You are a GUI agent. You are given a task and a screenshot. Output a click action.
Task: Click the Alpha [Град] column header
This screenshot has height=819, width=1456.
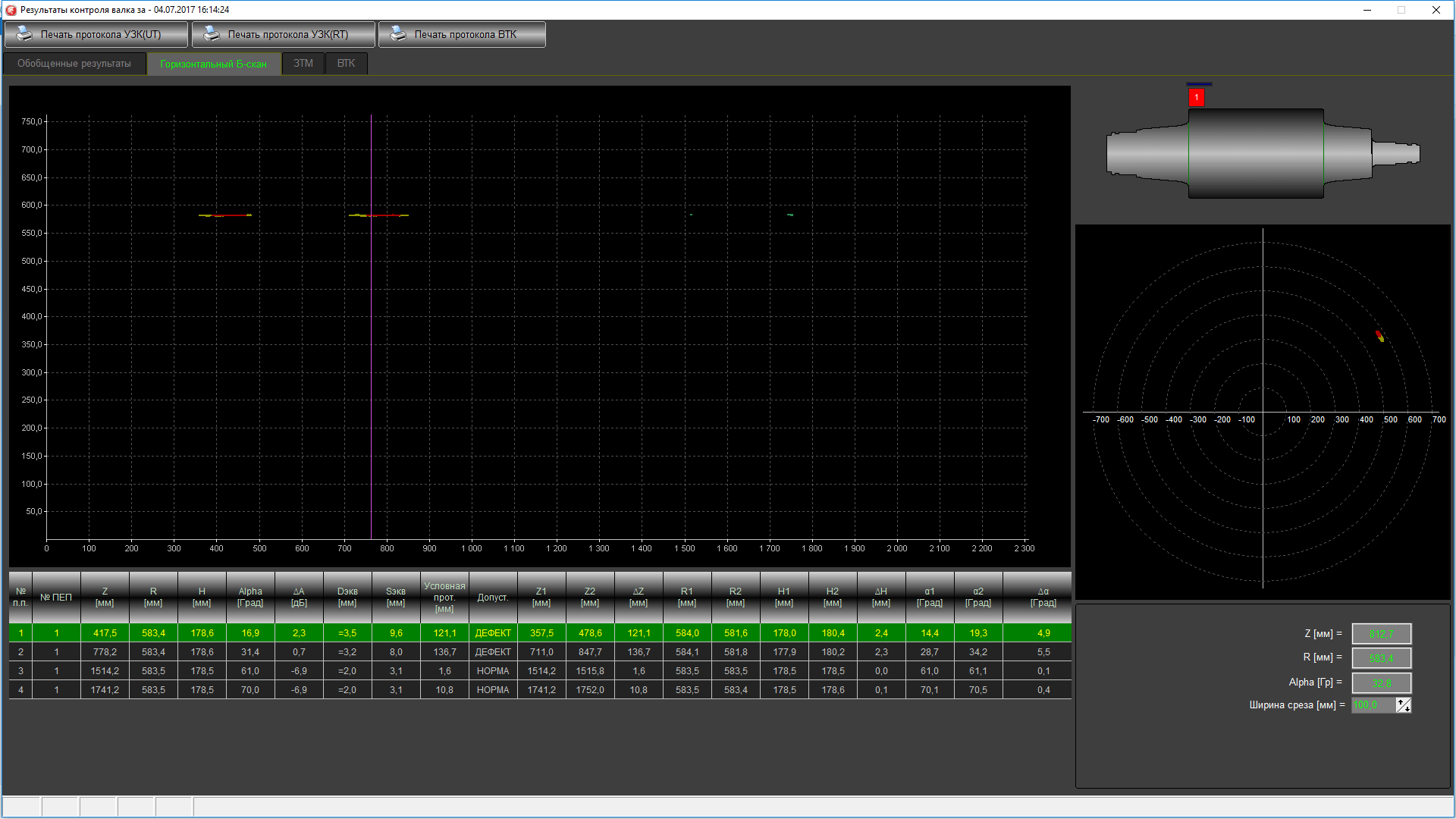click(x=250, y=598)
